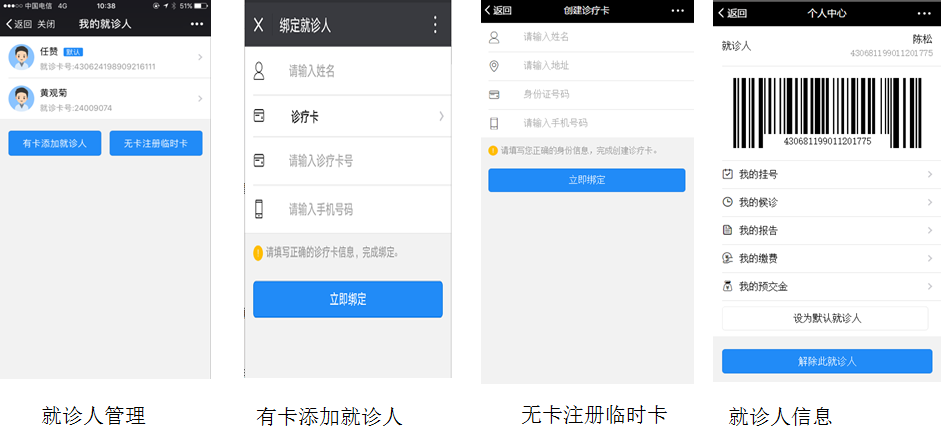941x441 pixels.
Task: Open vertical dots menu in 绑定就诊人
Action: (435, 25)
